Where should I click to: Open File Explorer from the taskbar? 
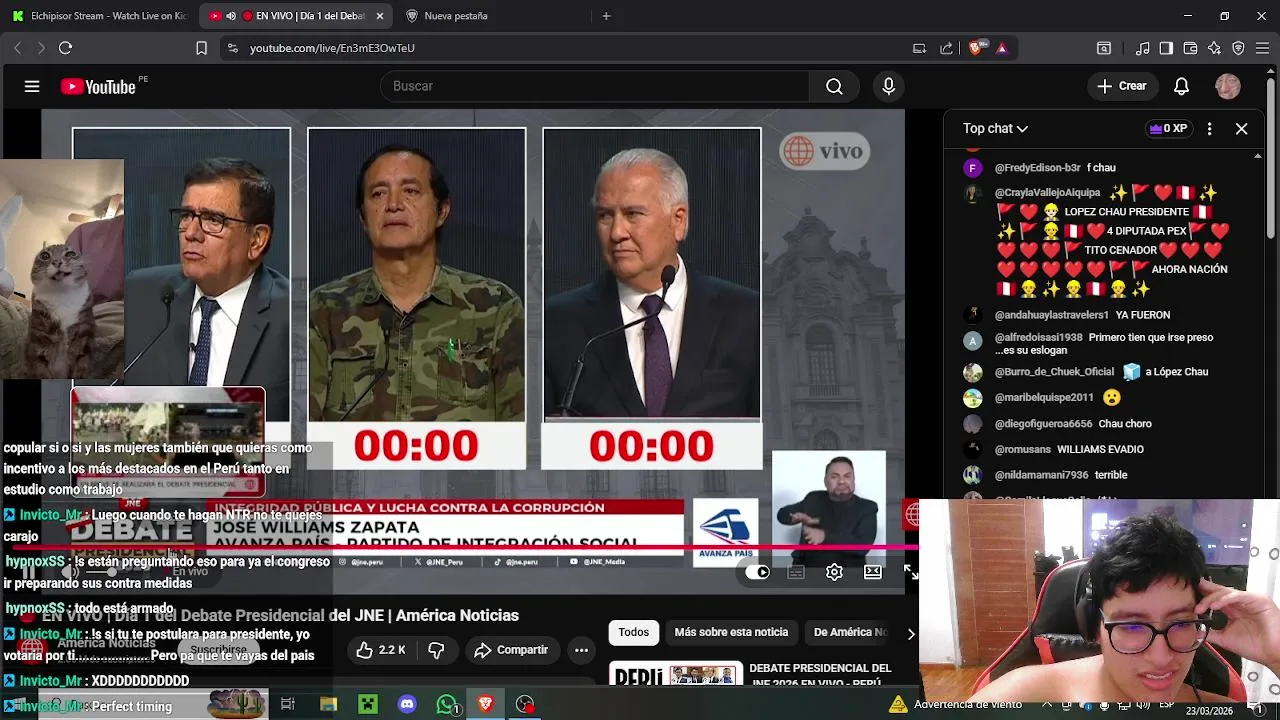pos(328,704)
